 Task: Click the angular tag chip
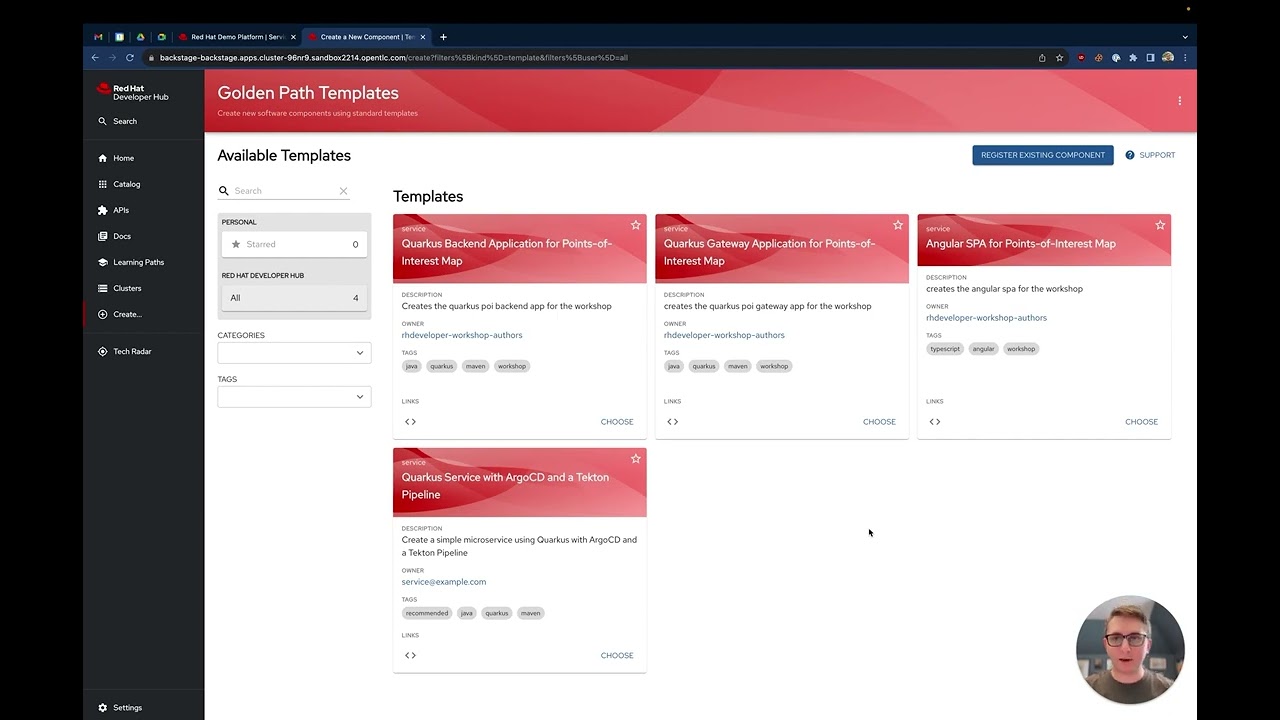(984, 349)
